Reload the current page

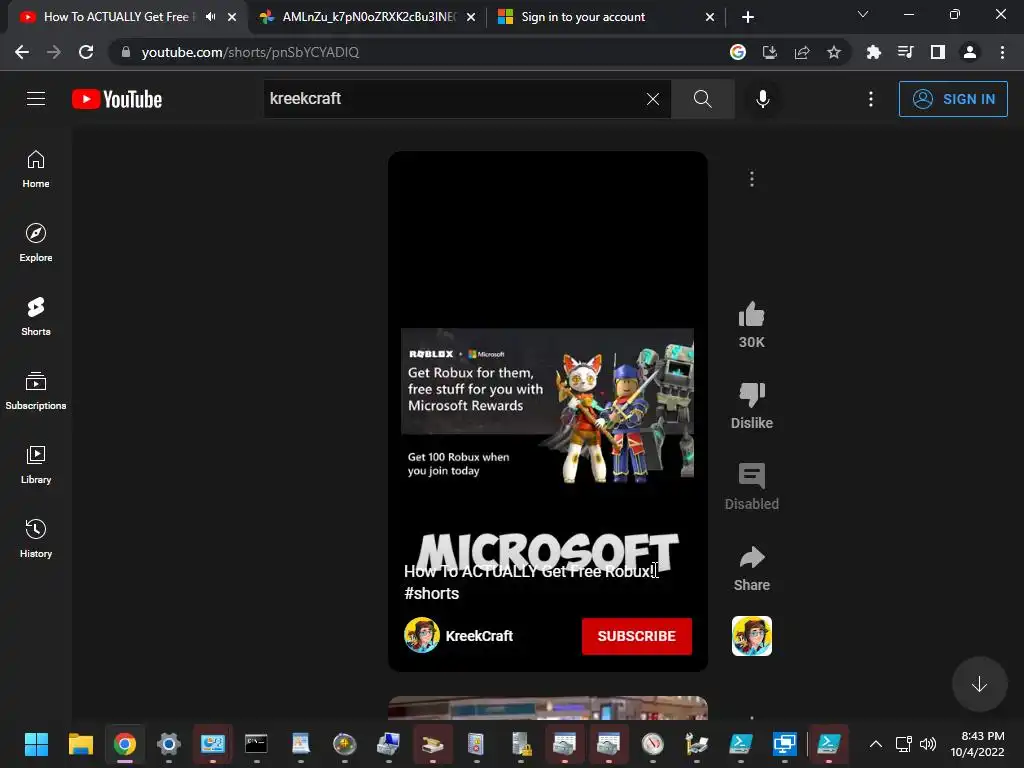(86, 52)
